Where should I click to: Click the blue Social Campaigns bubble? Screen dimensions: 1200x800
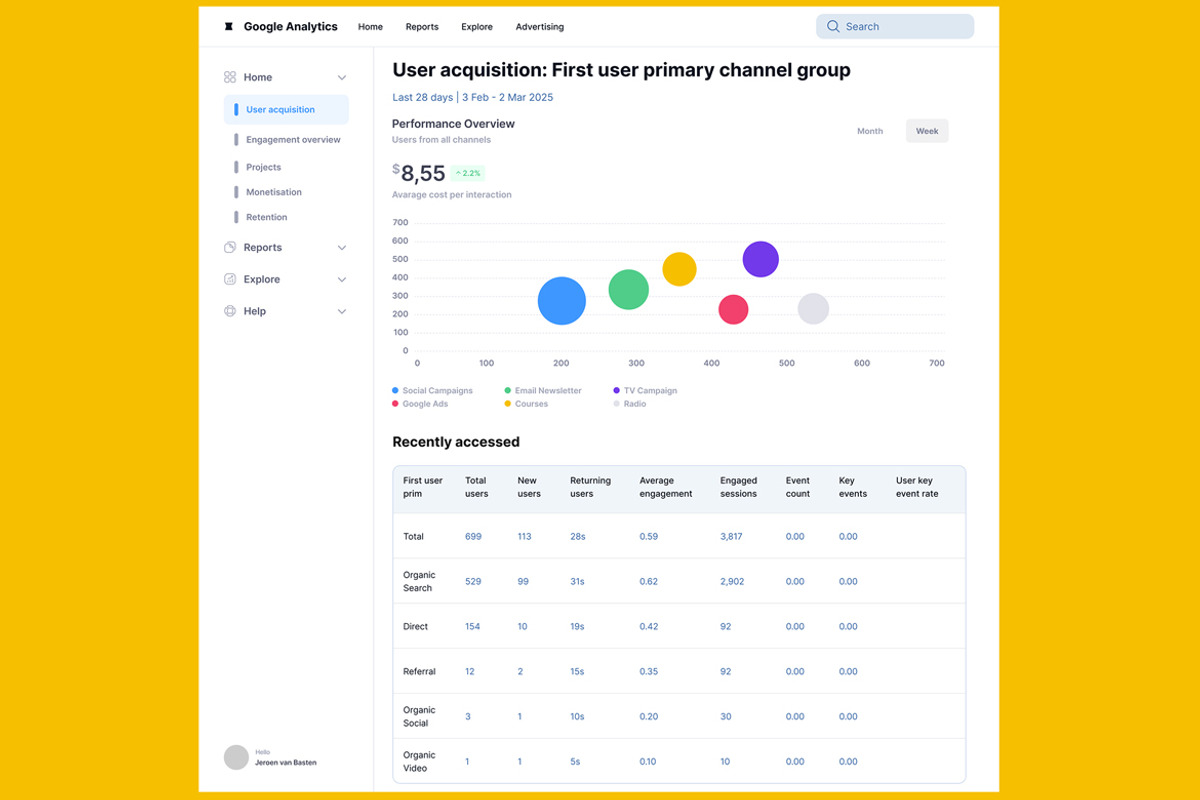click(x=562, y=301)
